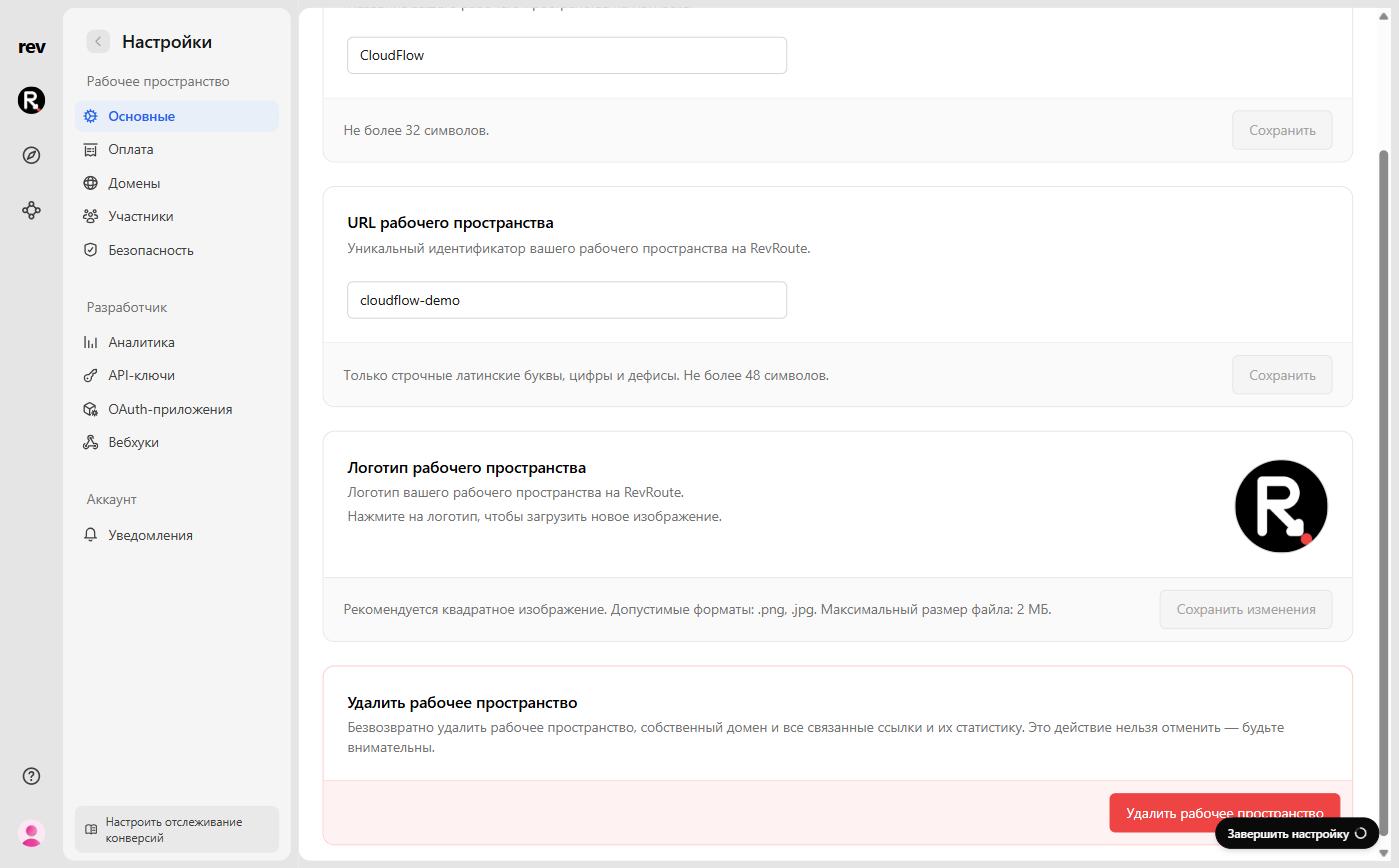The height and width of the screenshot is (868, 1399).
Task: Click the workspace name field containing CloudFlow
Action: pyautogui.click(x=567, y=55)
